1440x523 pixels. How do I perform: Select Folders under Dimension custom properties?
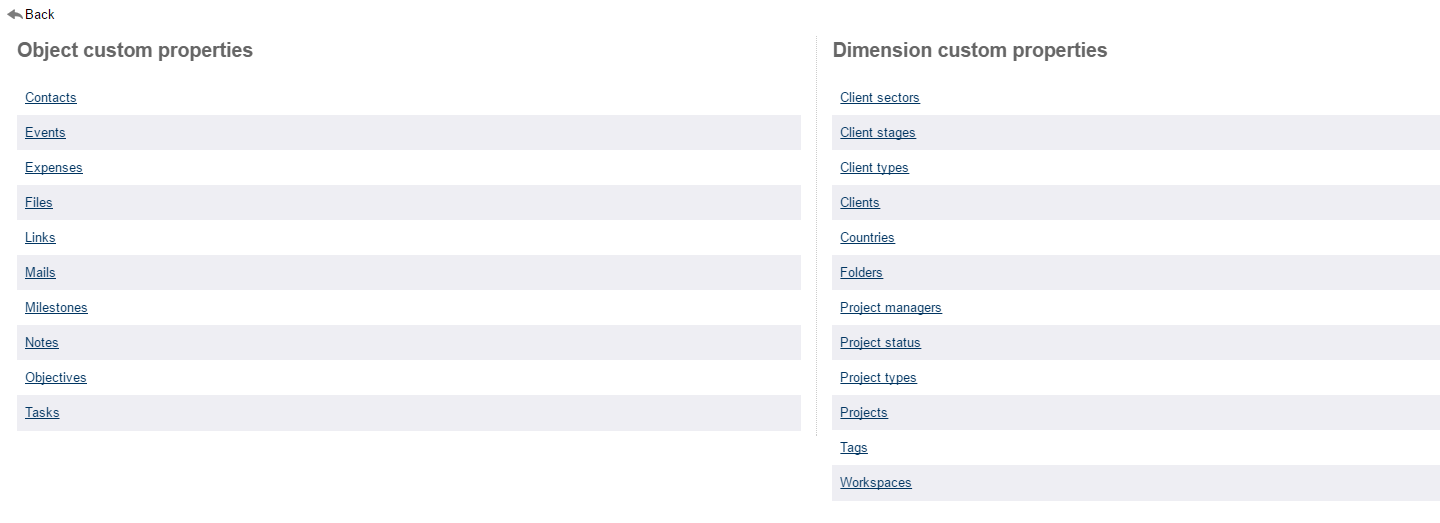[861, 273]
